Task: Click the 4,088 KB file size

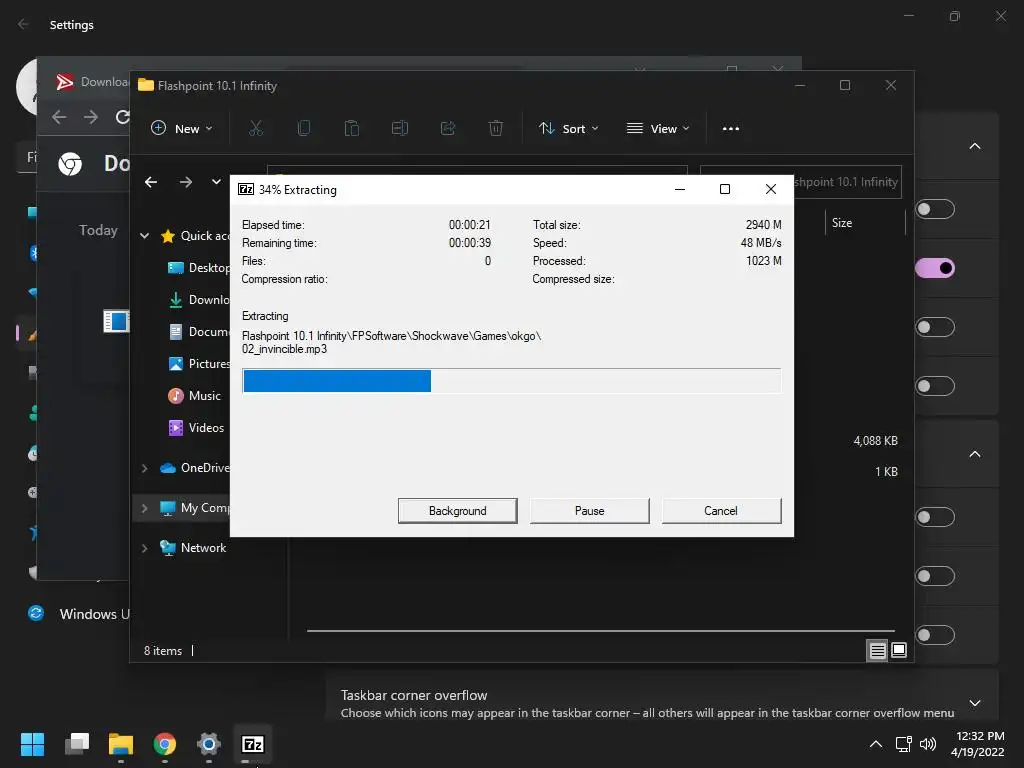Action: pos(875,441)
